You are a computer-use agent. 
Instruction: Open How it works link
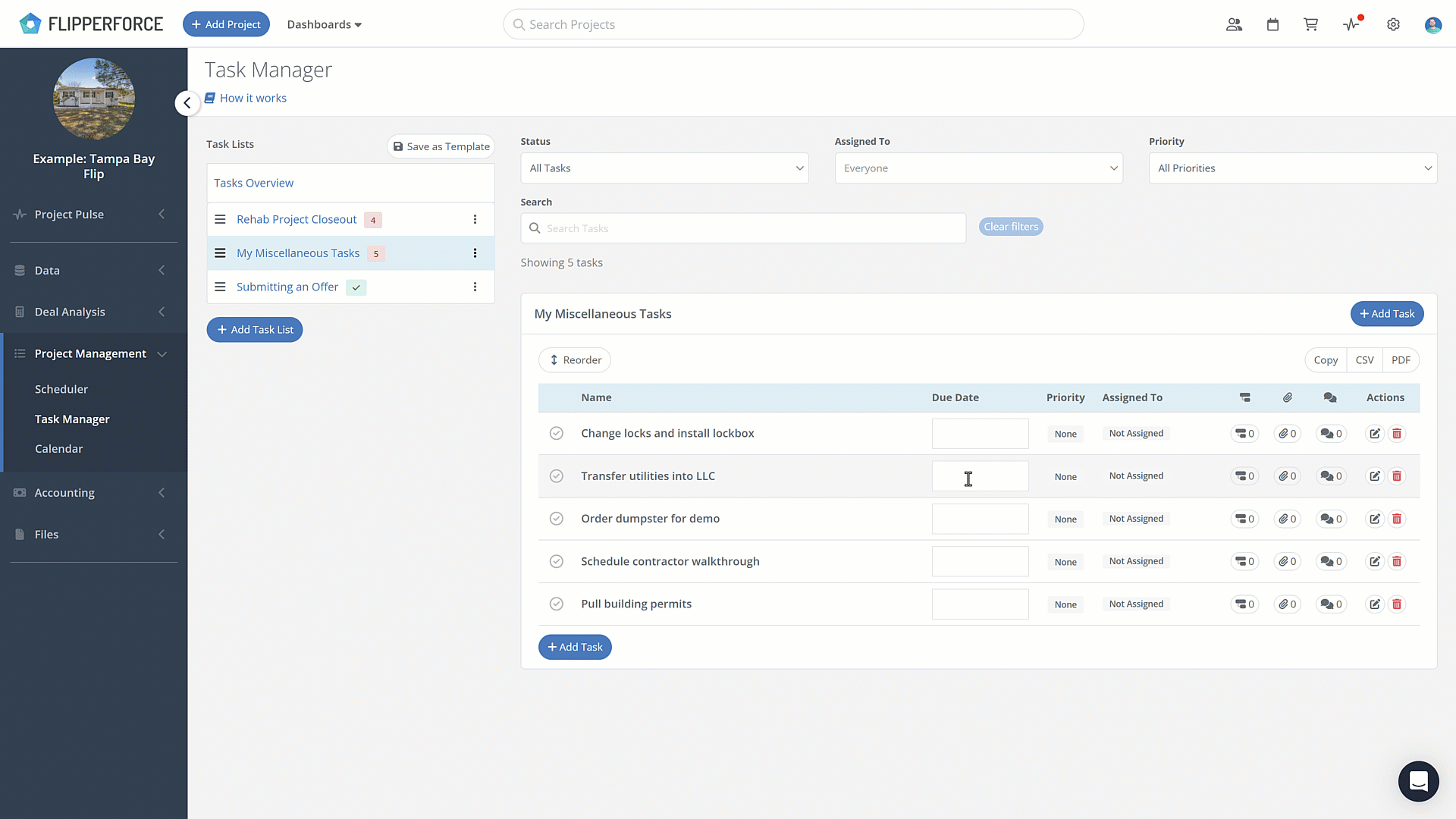(246, 98)
